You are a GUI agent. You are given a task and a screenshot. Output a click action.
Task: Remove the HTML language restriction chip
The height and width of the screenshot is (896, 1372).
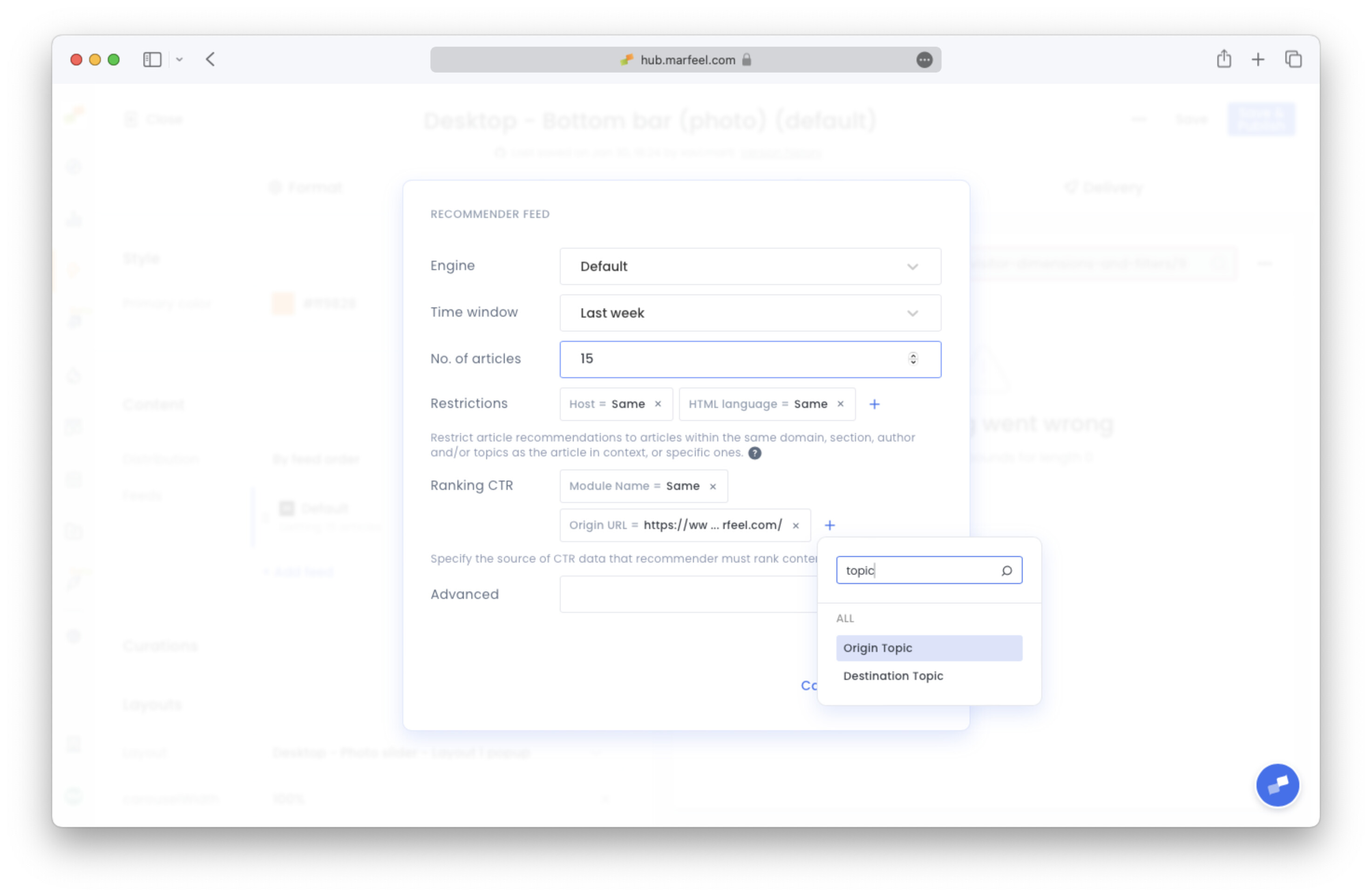pyautogui.click(x=841, y=404)
